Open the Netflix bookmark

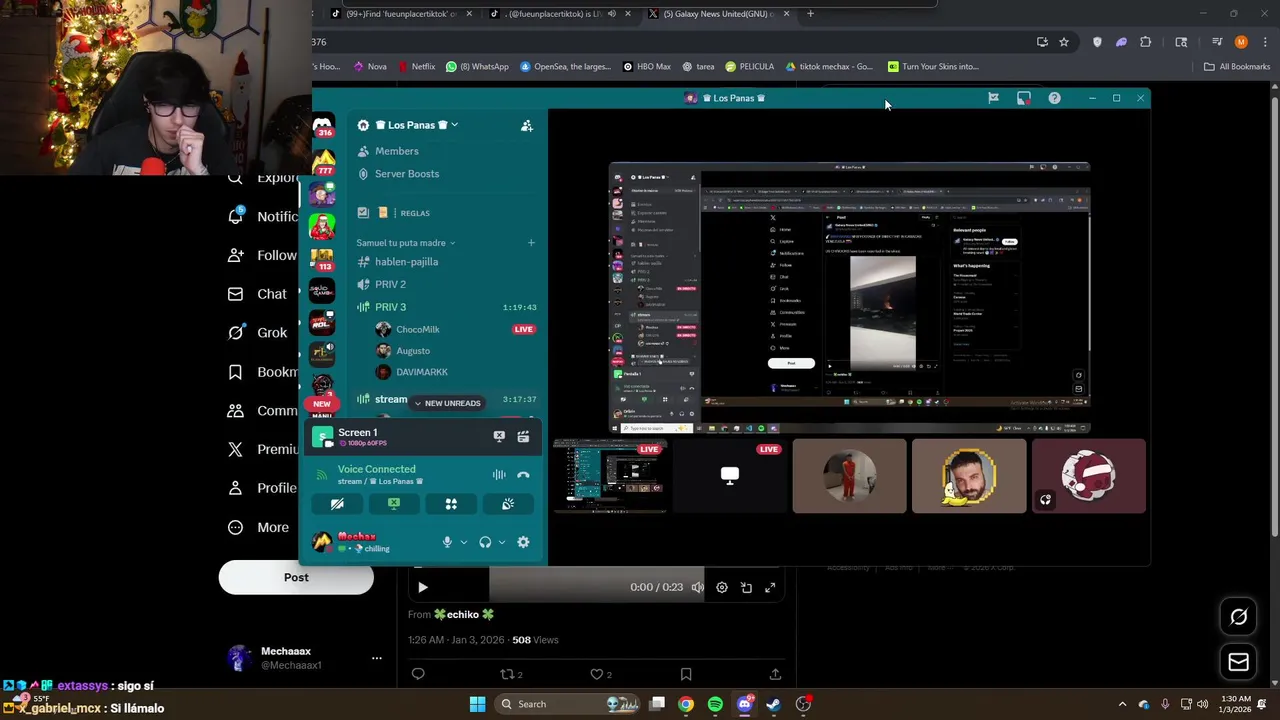416,67
